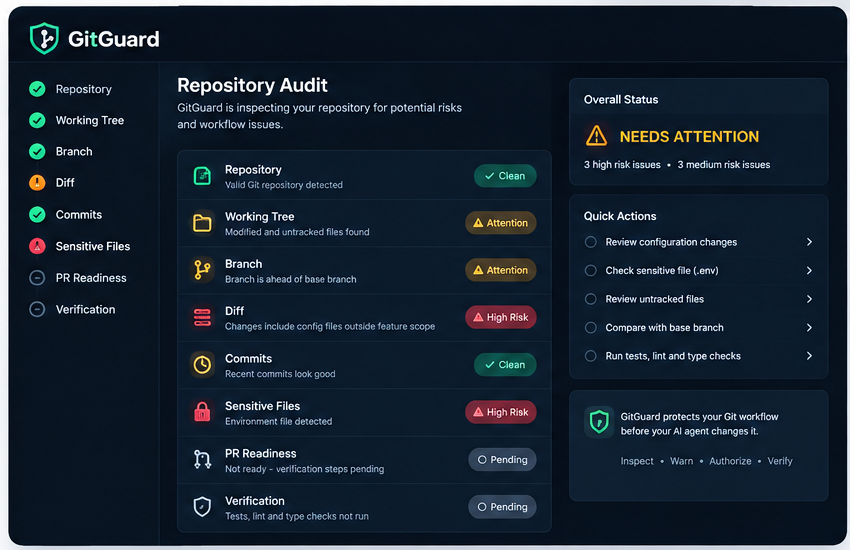The image size is (850, 550).
Task: Click the Attention badge in the Working Tree row
Action: tap(501, 223)
